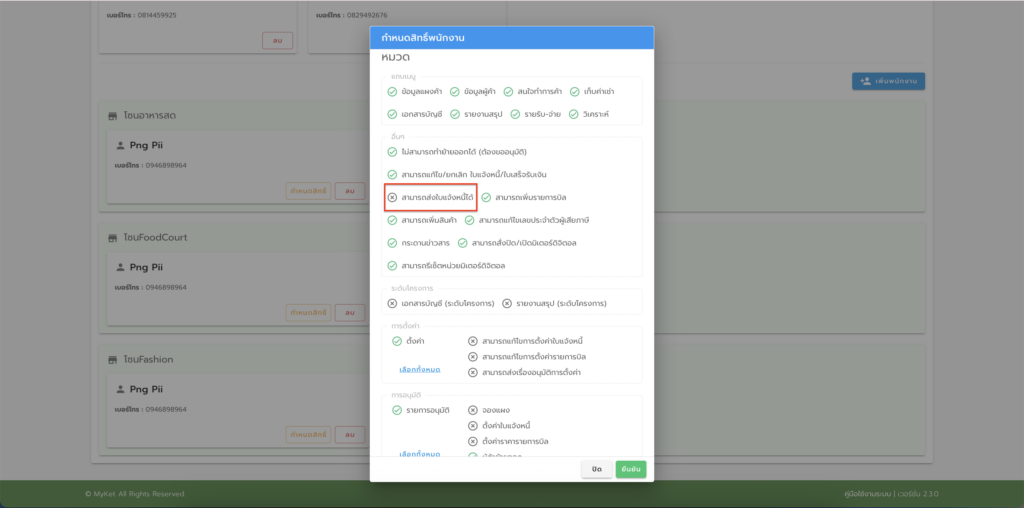This screenshot has height=508, width=1024.
Task: Click the ลบ button in the โซนFashion card
Action: click(x=349, y=434)
